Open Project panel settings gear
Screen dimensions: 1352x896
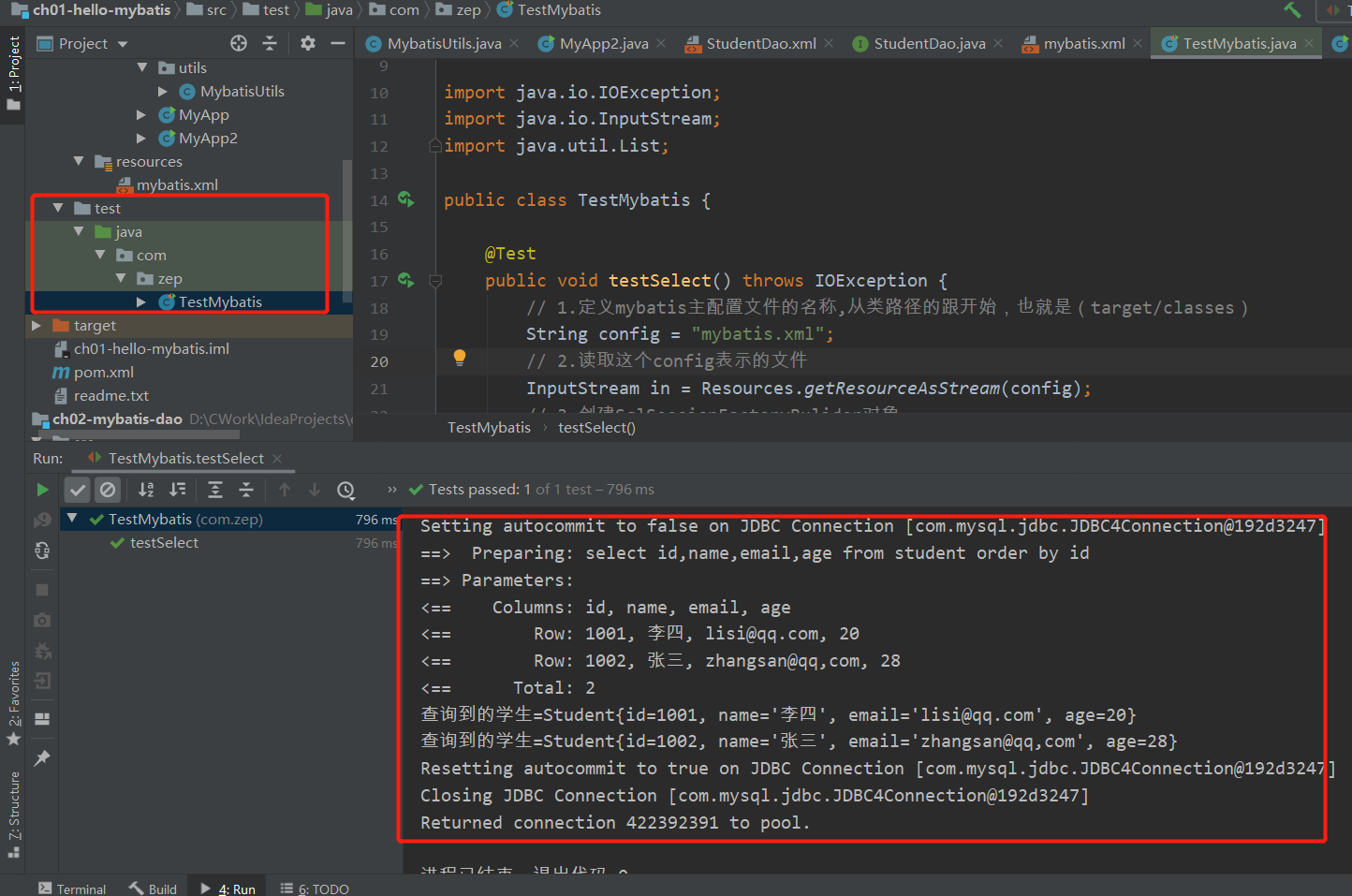tap(308, 43)
